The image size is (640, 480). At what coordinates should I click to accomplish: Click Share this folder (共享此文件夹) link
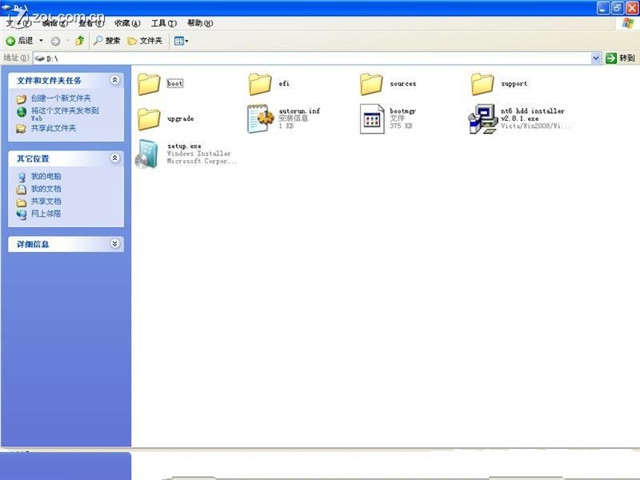(x=53, y=128)
